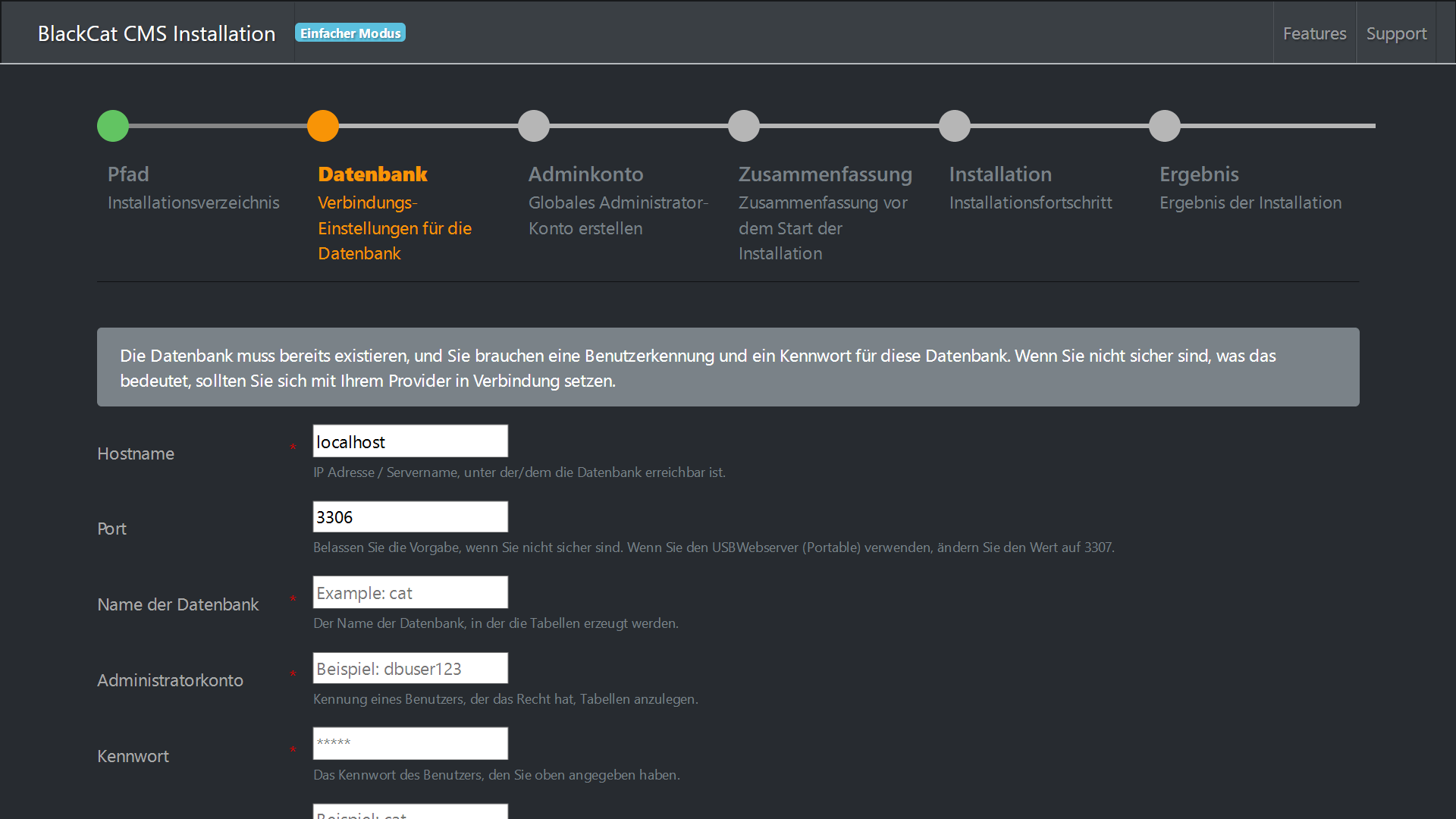Screen dimensions: 1456x819
Task: Click the grey Adminkonto step circle
Action: click(x=534, y=126)
